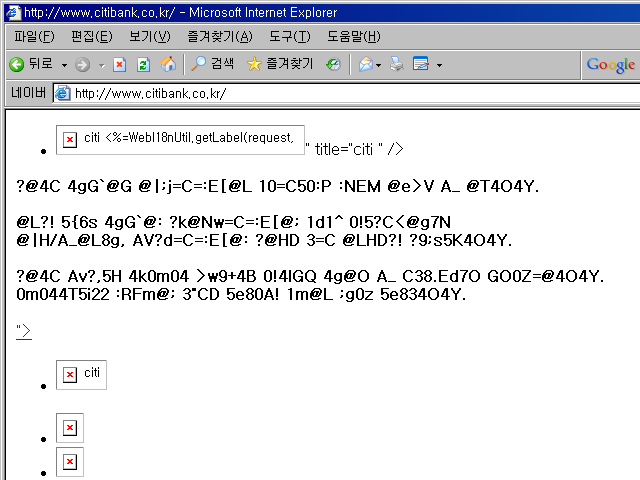Click the garbled line starting '?@4C Av?,5H'

310,276
